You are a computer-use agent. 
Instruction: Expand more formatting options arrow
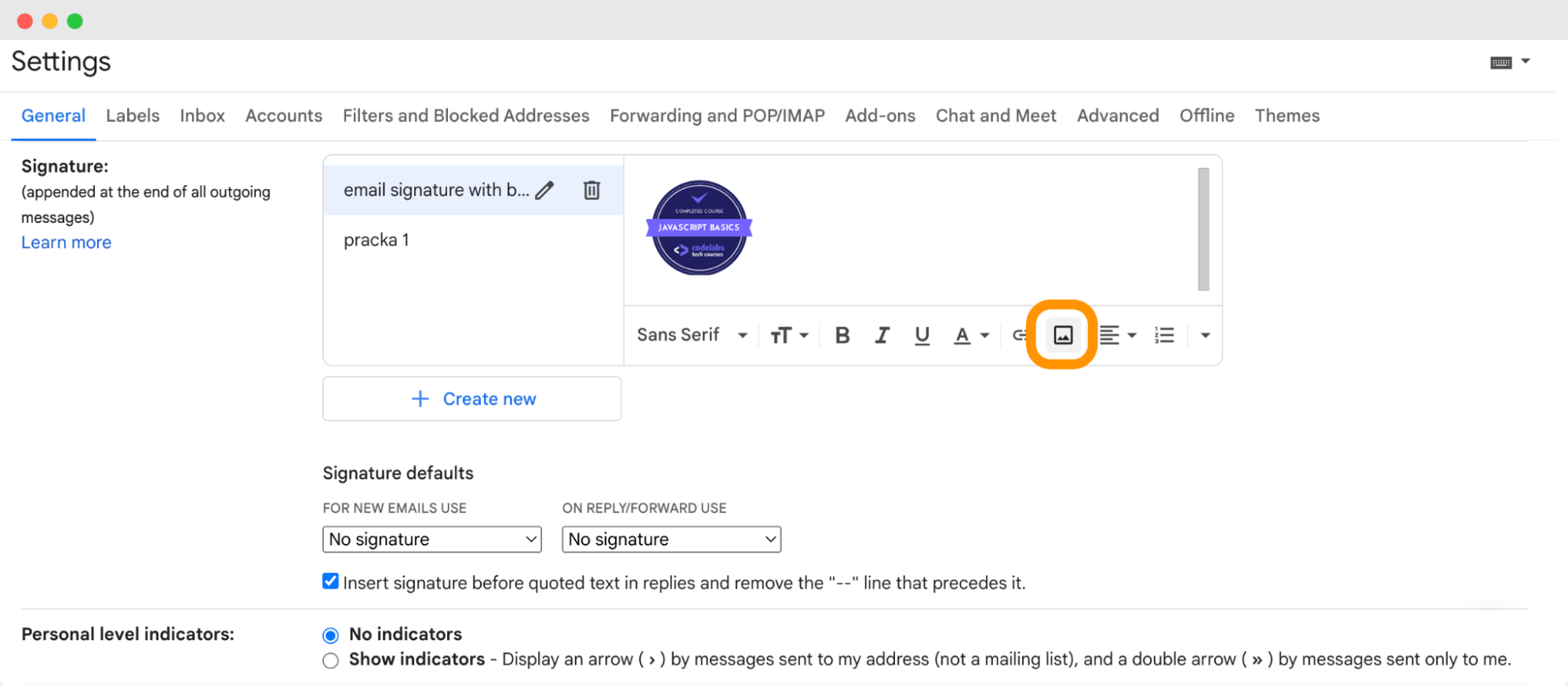1206,336
